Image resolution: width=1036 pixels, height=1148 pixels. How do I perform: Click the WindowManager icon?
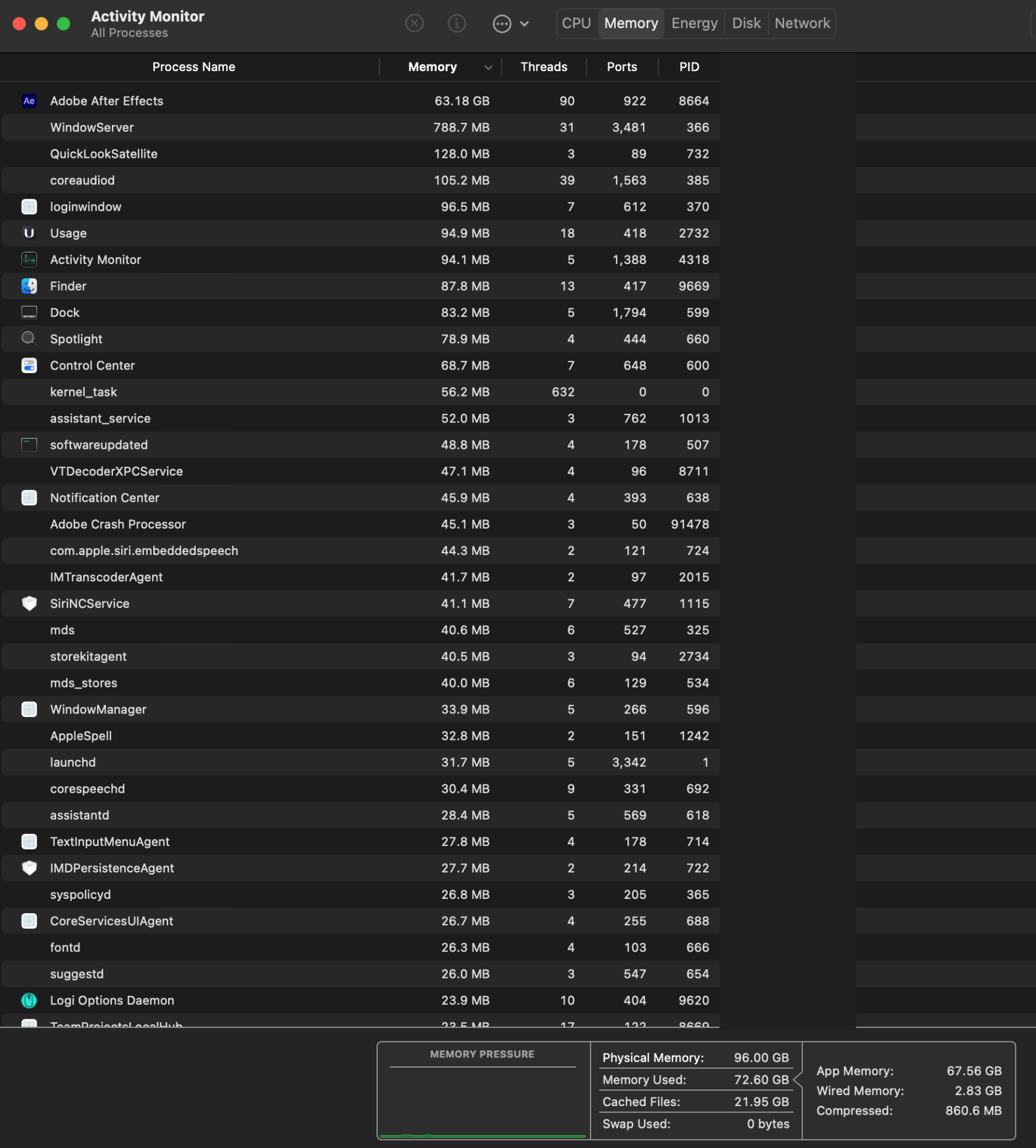29,709
